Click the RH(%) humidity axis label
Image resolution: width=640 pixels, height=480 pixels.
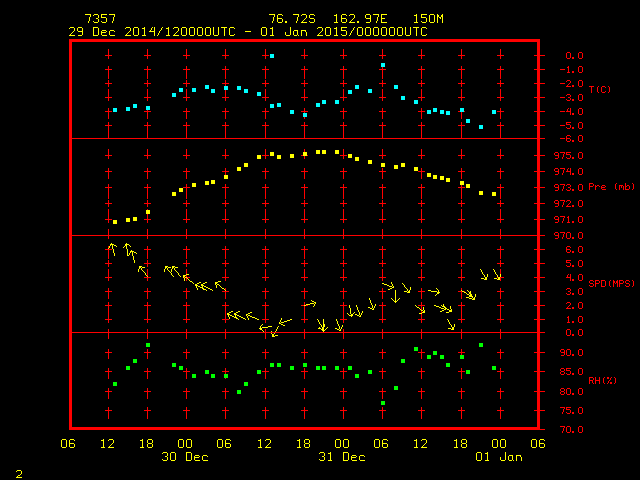[x=602, y=381]
